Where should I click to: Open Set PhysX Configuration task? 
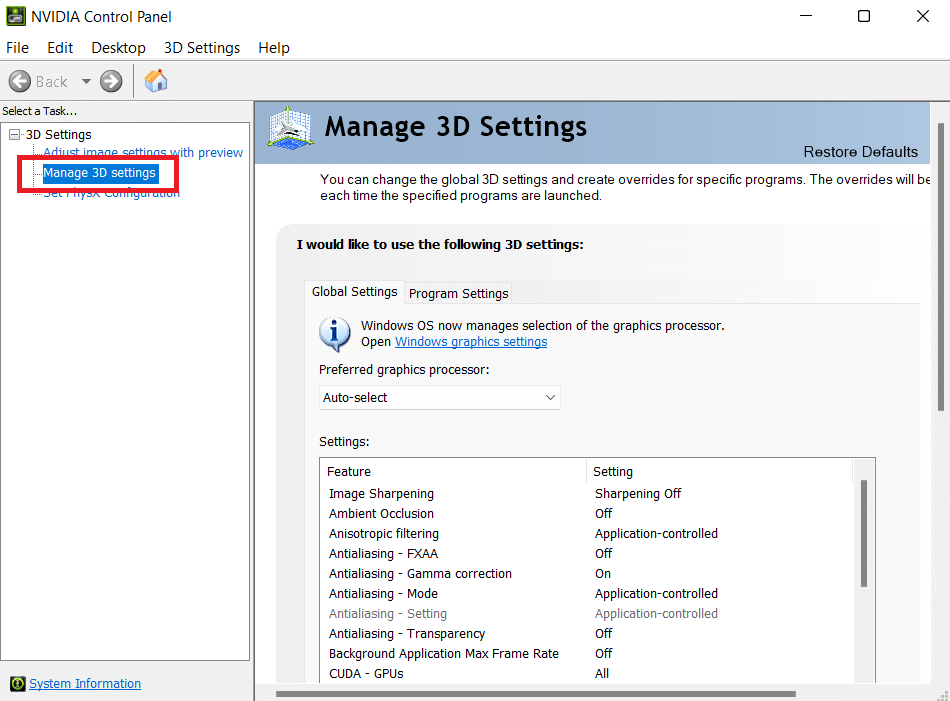(111, 193)
